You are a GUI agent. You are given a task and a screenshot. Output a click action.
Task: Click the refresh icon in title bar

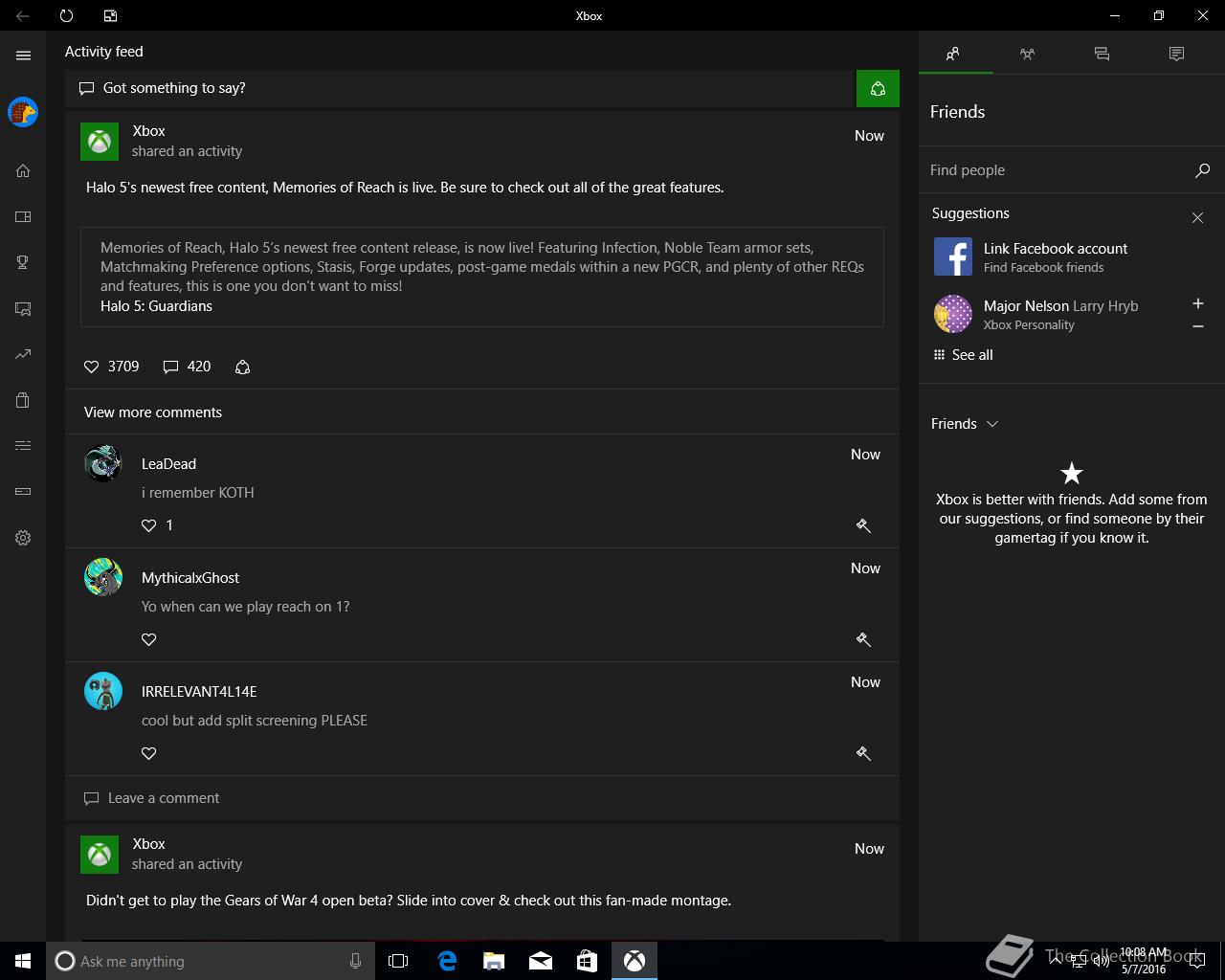tap(66, 15)
